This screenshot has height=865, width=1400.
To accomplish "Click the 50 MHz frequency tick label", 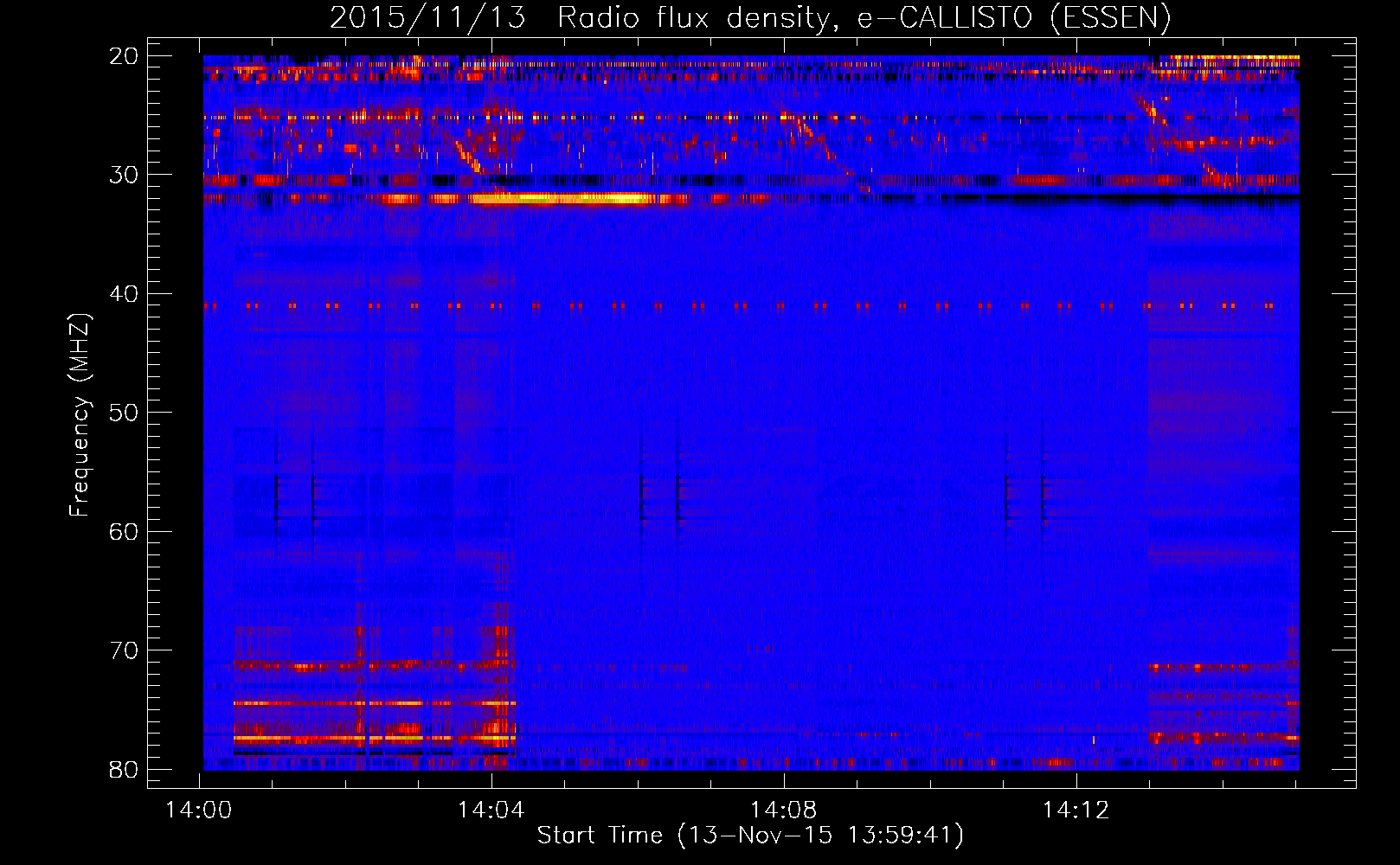I will coord(125,412).
